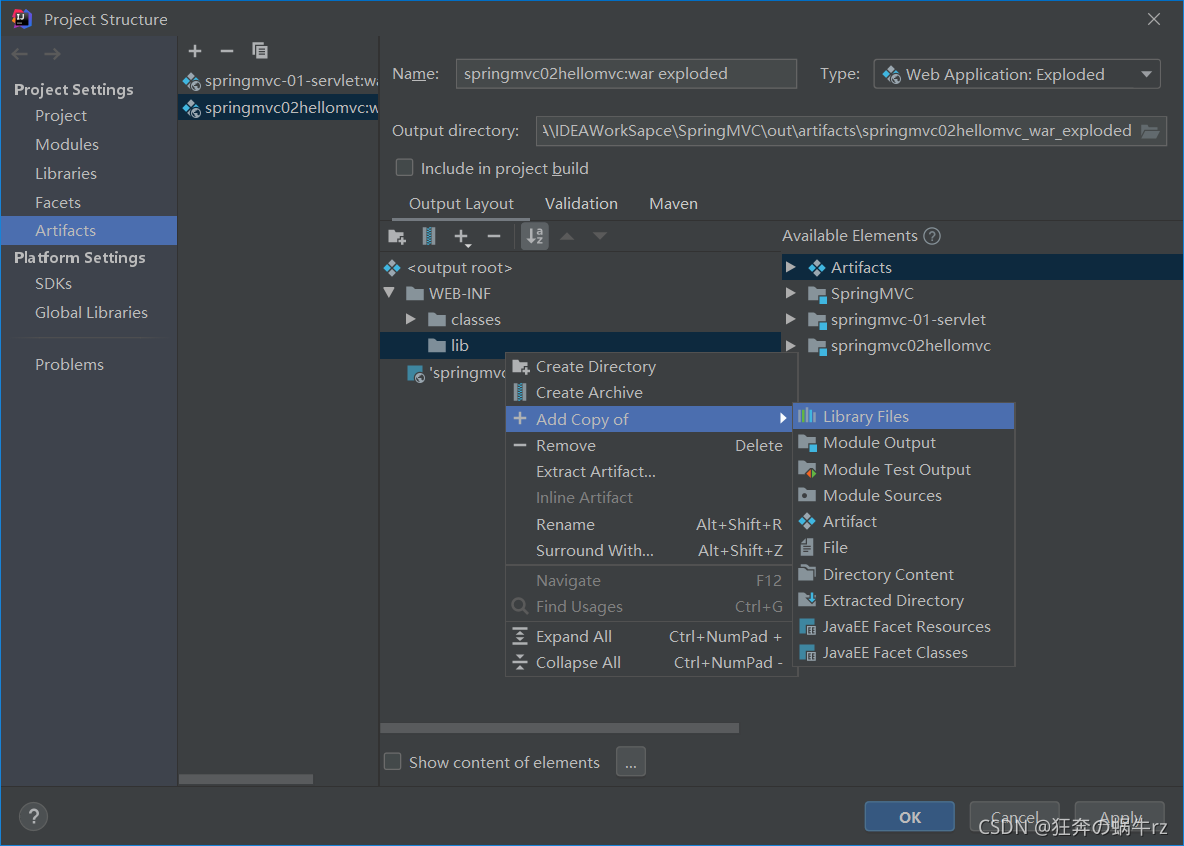Open Project settings section
This screenshot has width=1184, height=846.
tap(61, 116)
